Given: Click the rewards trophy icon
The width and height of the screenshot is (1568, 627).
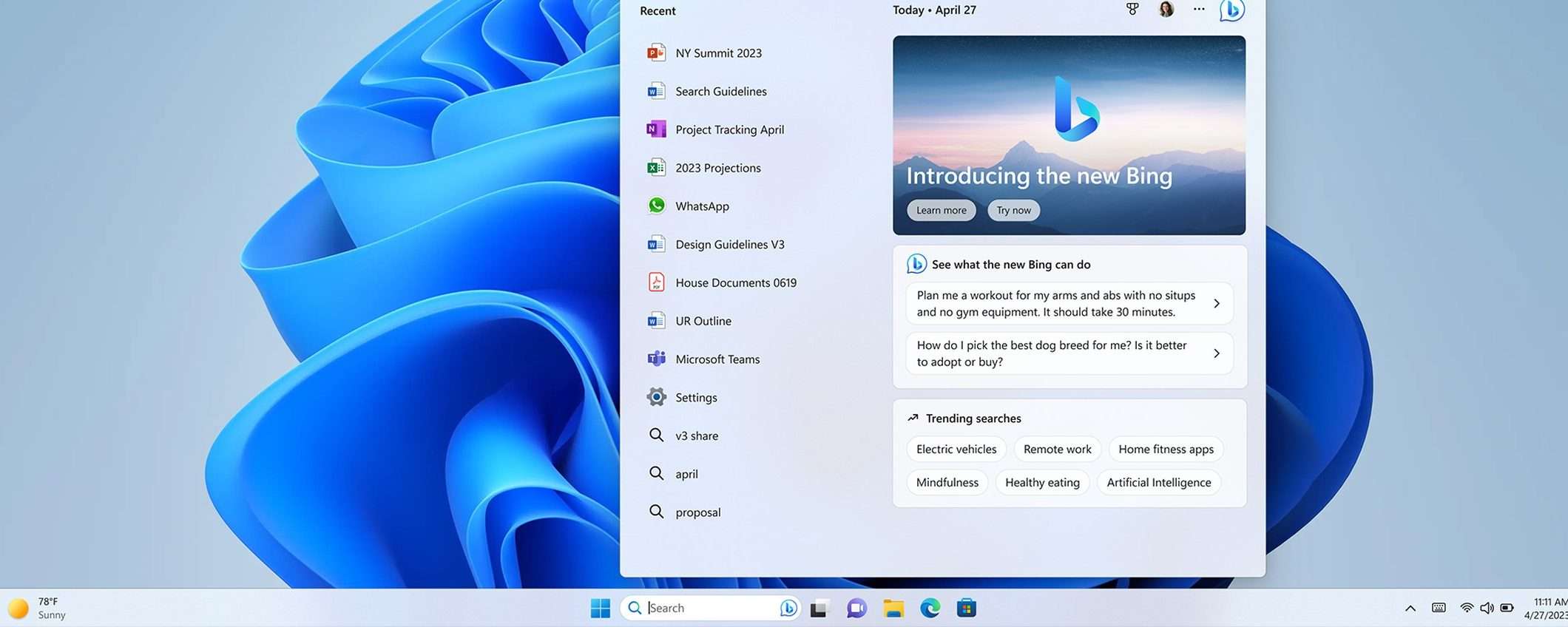Looking at the screenshot, I should pyautogui.click(x=1132, y=10).
